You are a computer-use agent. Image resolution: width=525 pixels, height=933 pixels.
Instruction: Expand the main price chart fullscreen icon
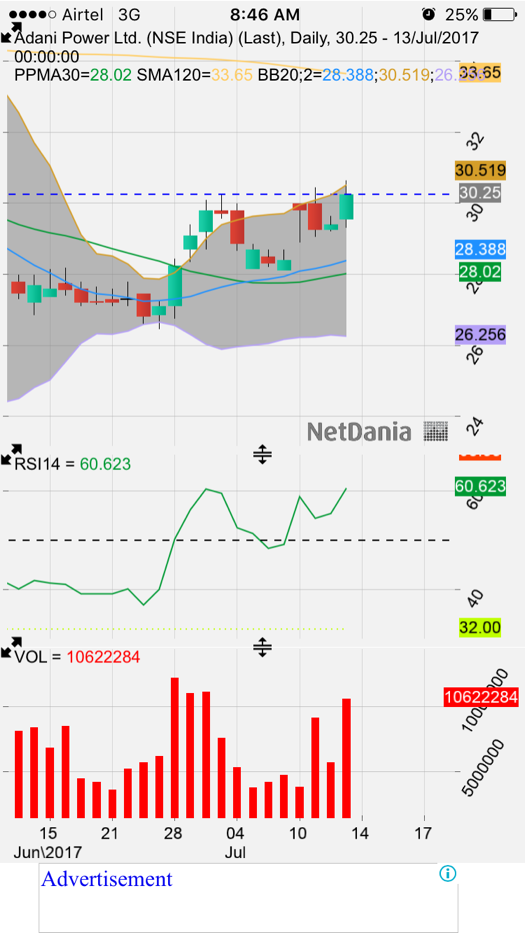point(11,32)
